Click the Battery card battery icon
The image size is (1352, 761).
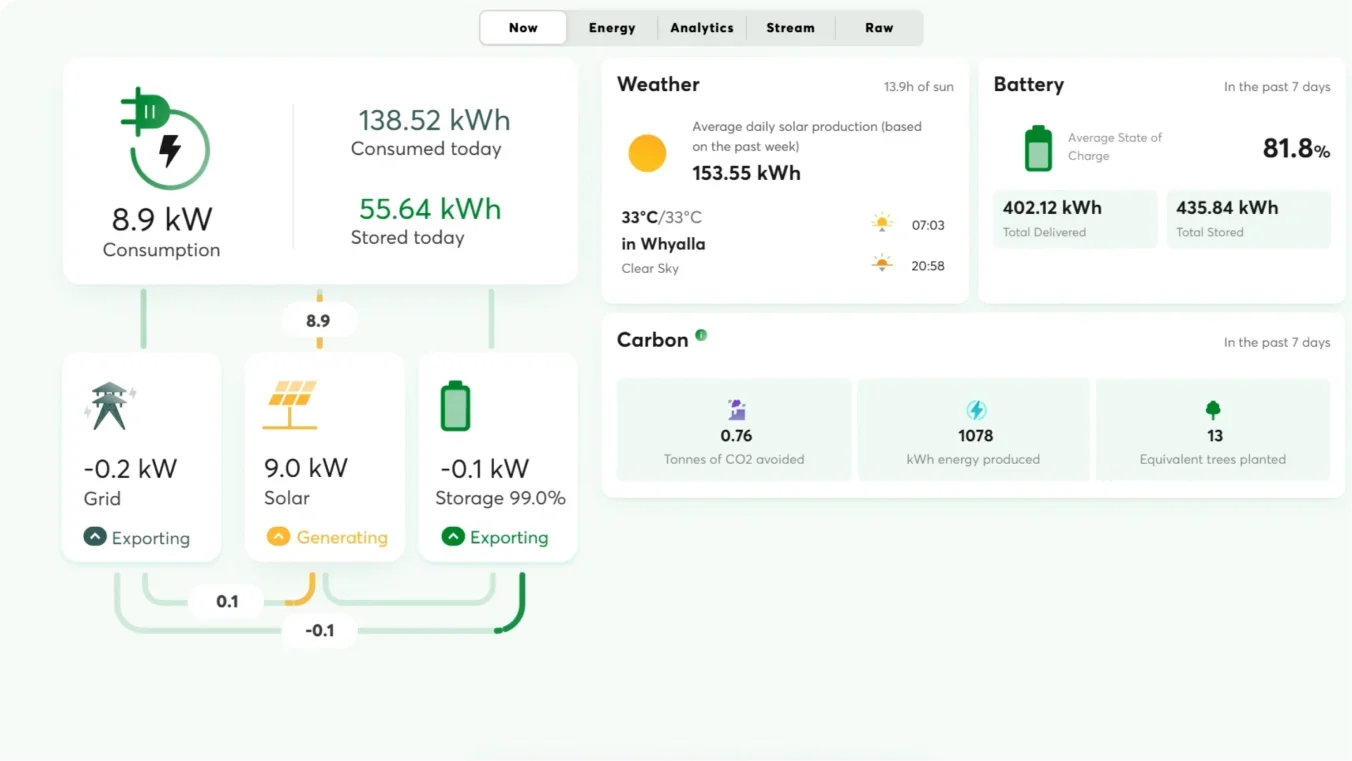(1039, 148)
